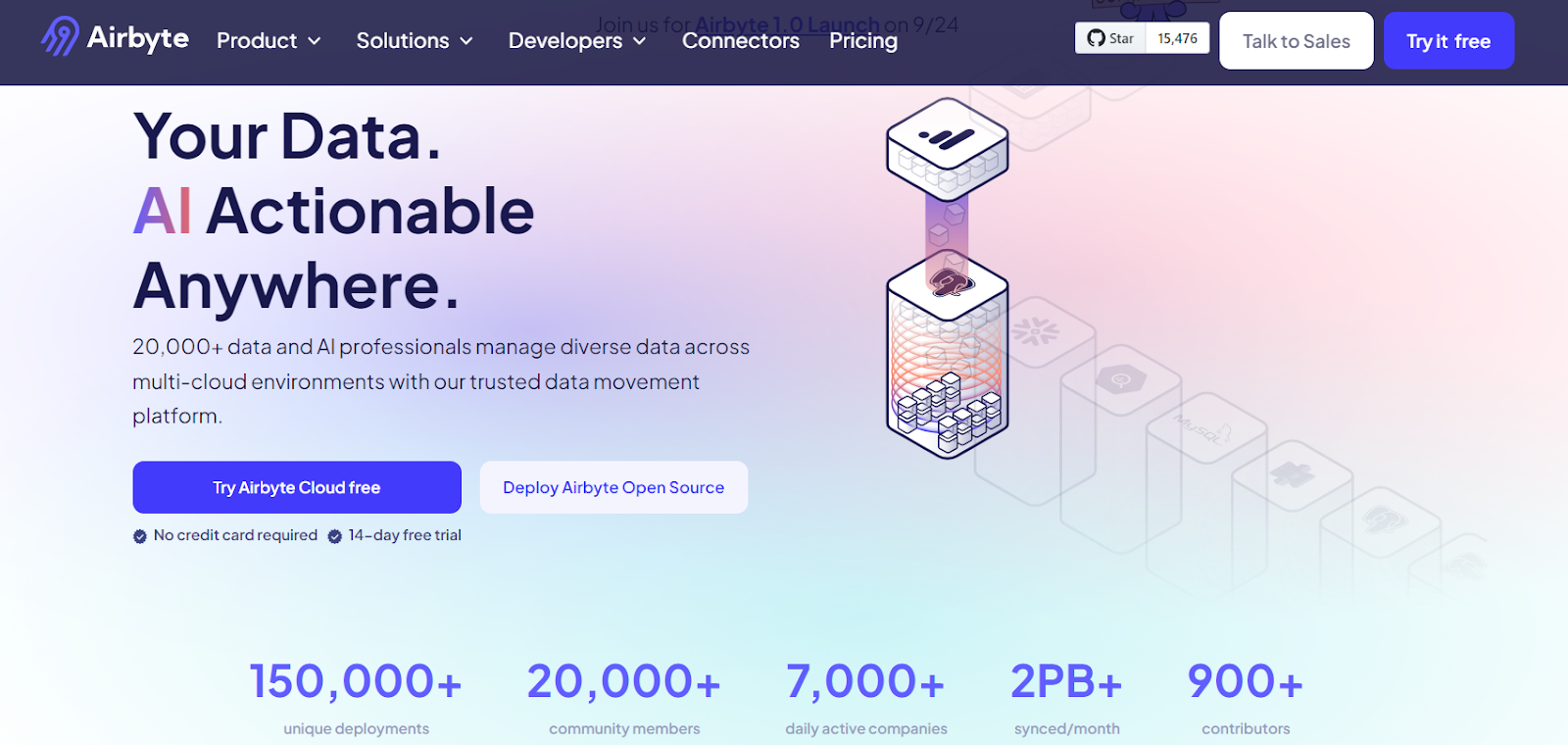Click the Talk to Sales button
The image size is (1568, 745).
point(1297,41)
